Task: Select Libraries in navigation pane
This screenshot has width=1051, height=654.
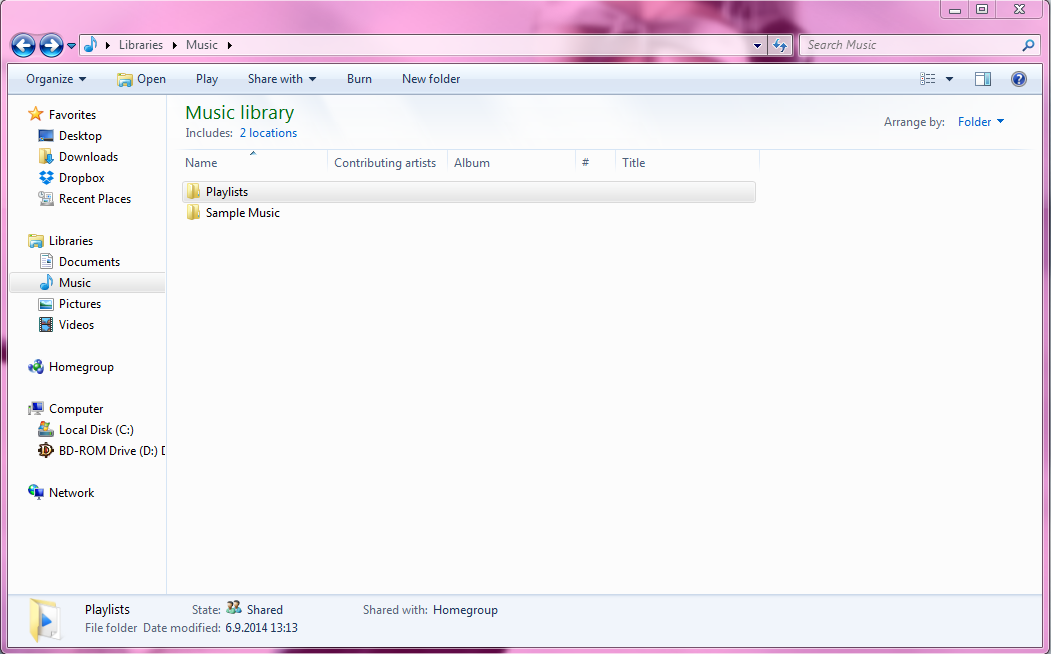Action: tap(70, 241)
